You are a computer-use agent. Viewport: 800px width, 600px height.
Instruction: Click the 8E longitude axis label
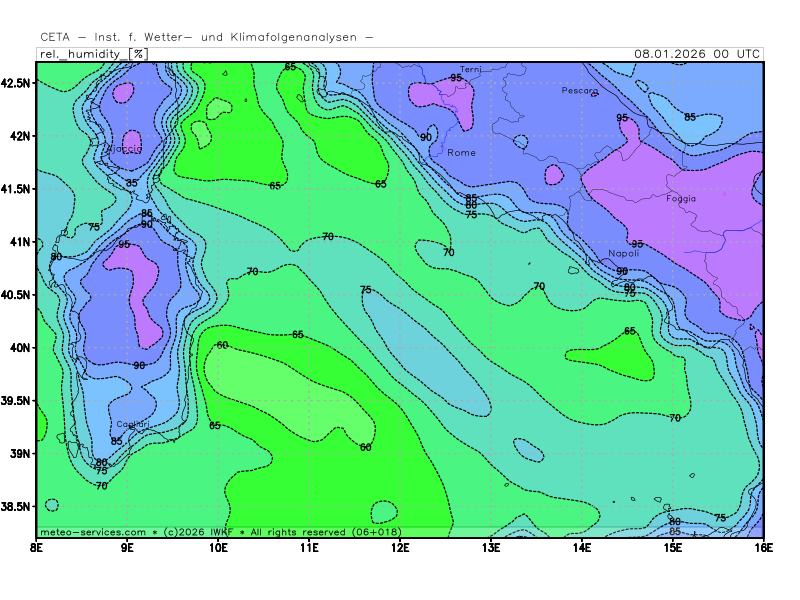click(37, 547)
